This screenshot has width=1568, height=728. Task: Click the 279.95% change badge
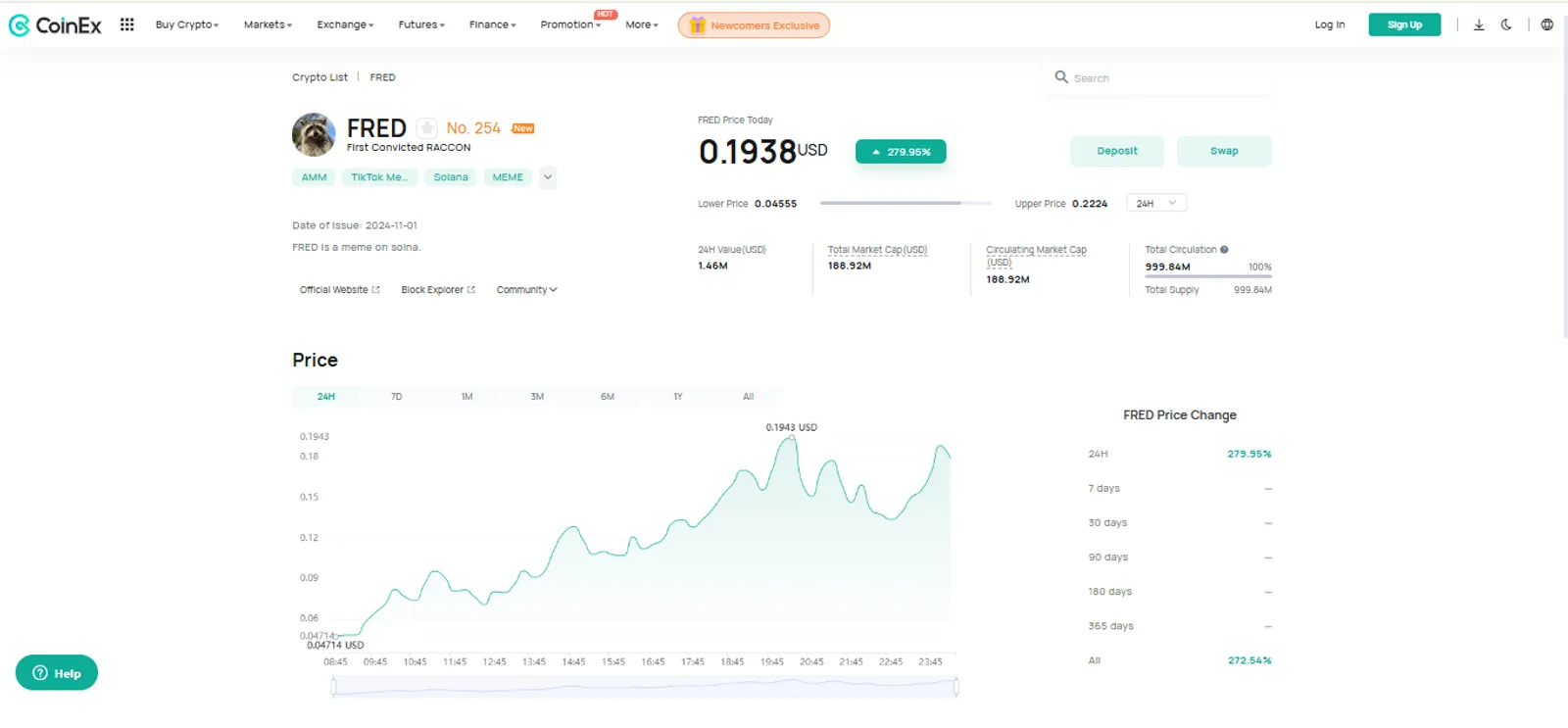pyautogui.click(x=901, y=152)
